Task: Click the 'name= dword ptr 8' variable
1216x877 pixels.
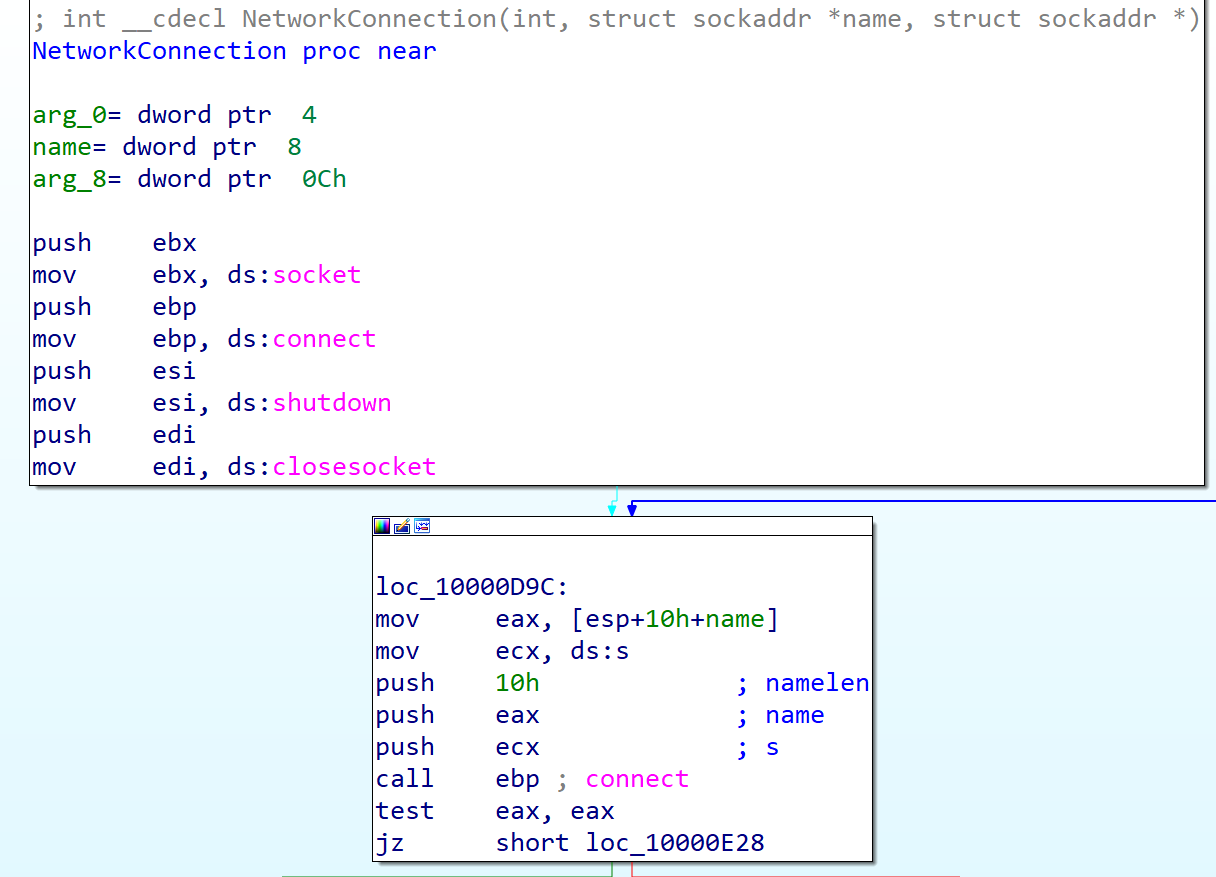Action: tap(167, 147)
